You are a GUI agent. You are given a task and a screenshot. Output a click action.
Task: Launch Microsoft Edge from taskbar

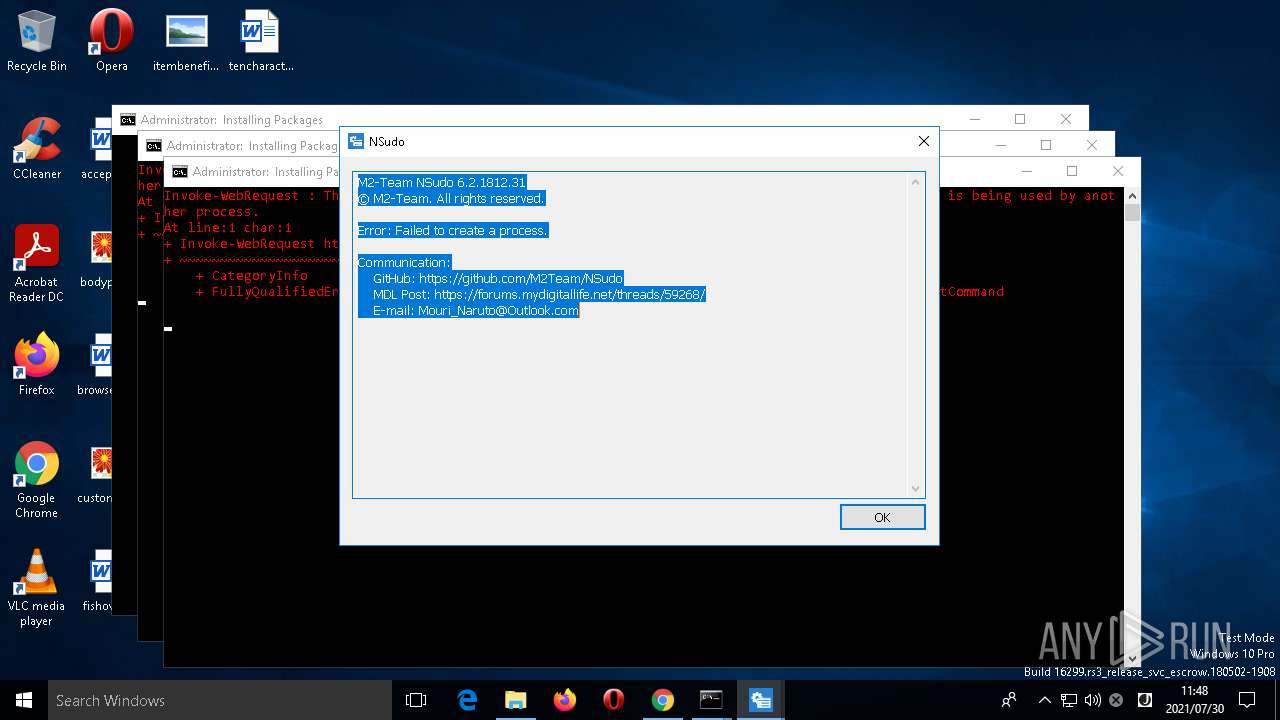pyautogui.click(x=467, y=700)
